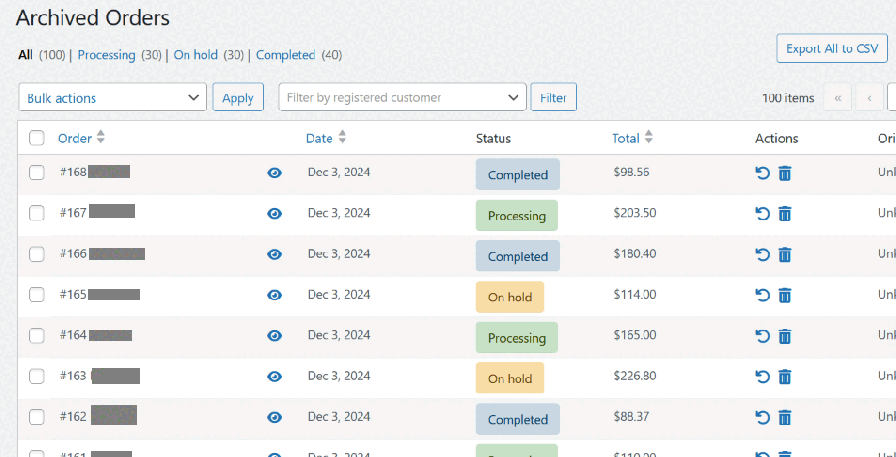The width and height of the screenshot is (896, 457).
Task: Click the Filter button
Action: pyautogui.click(x=553, y=97)
